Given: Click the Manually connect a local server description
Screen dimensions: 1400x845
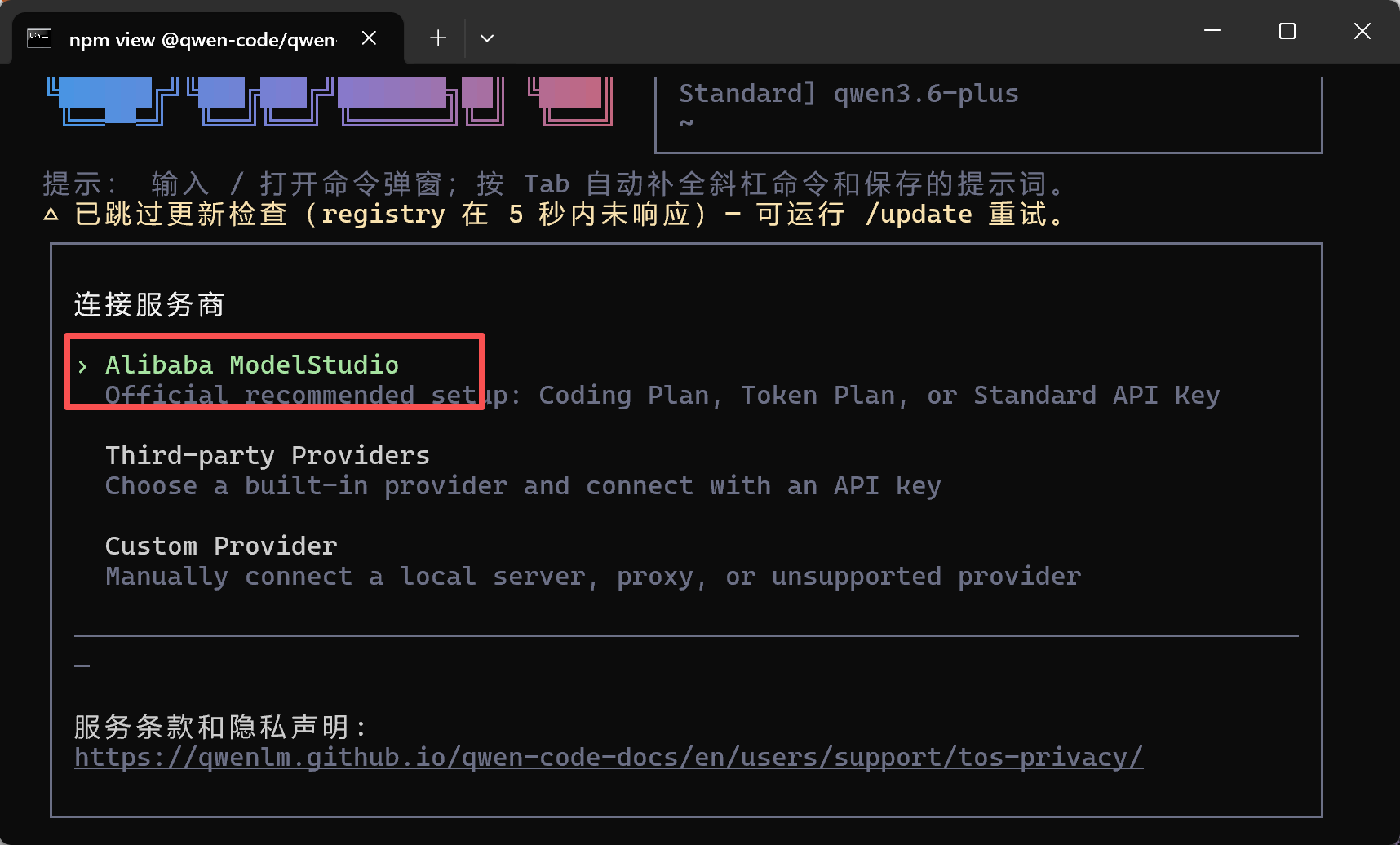Looking at the screenshot, I should (593, 577).
